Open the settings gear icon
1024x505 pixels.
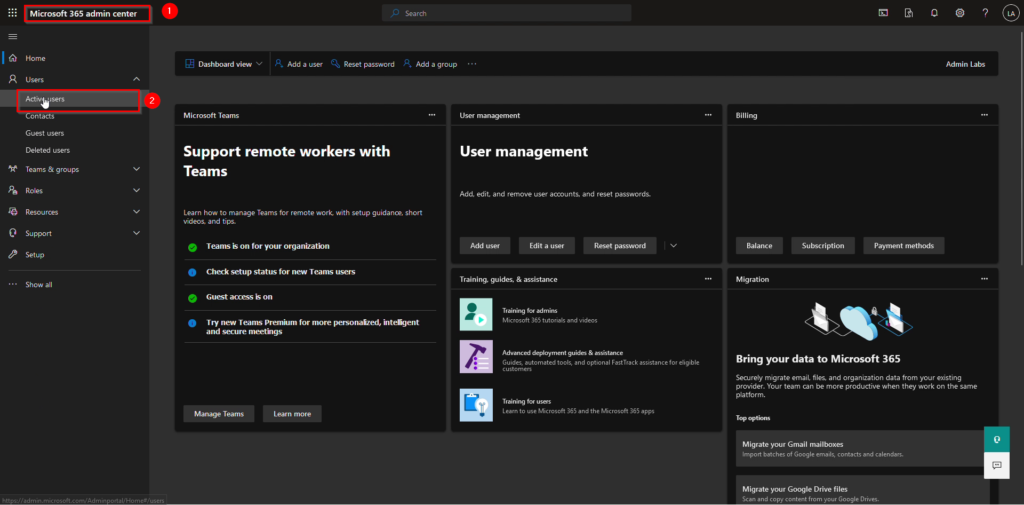pos(960,13)
